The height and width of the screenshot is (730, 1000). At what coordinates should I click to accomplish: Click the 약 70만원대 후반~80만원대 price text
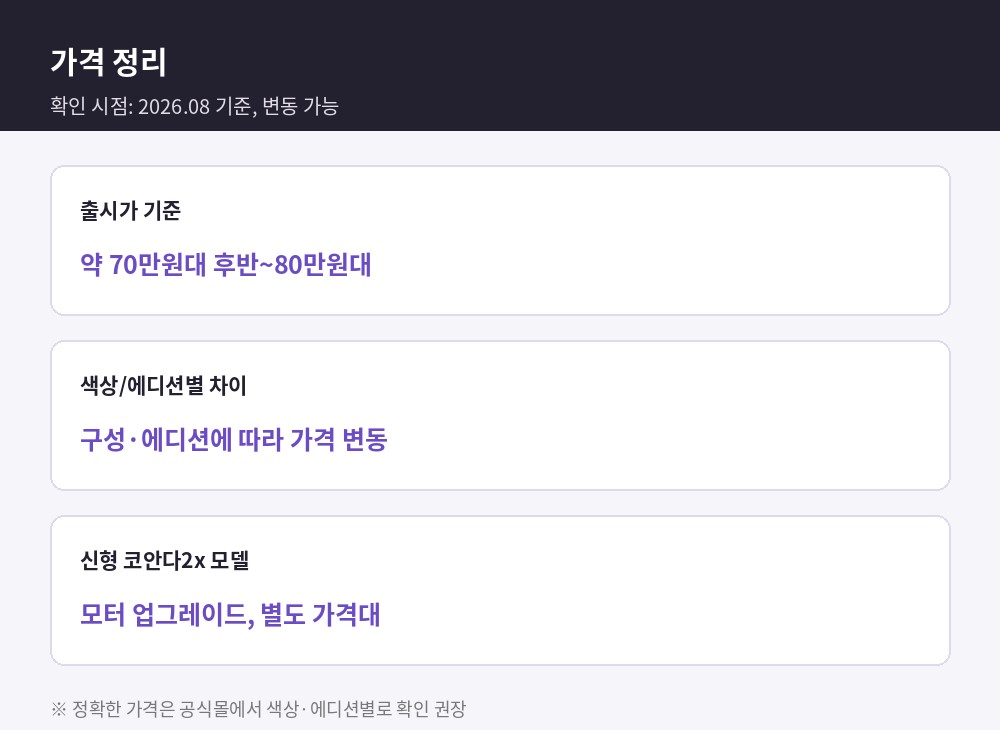pos(226,265)
